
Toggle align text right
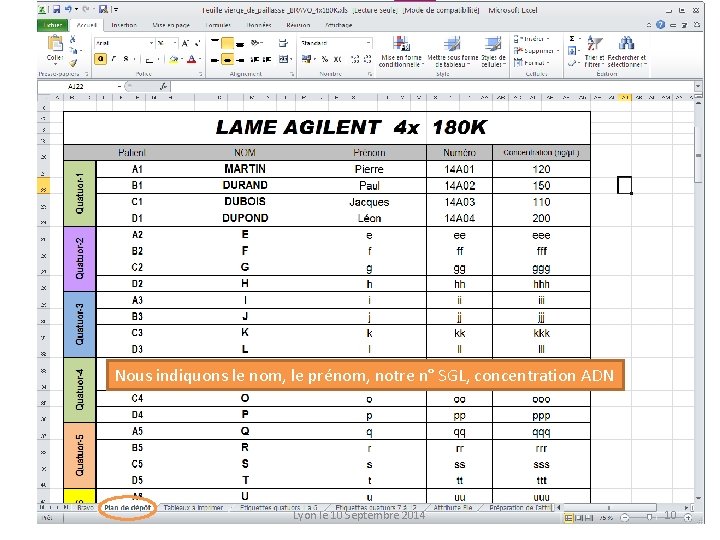(x=240, y=60)
